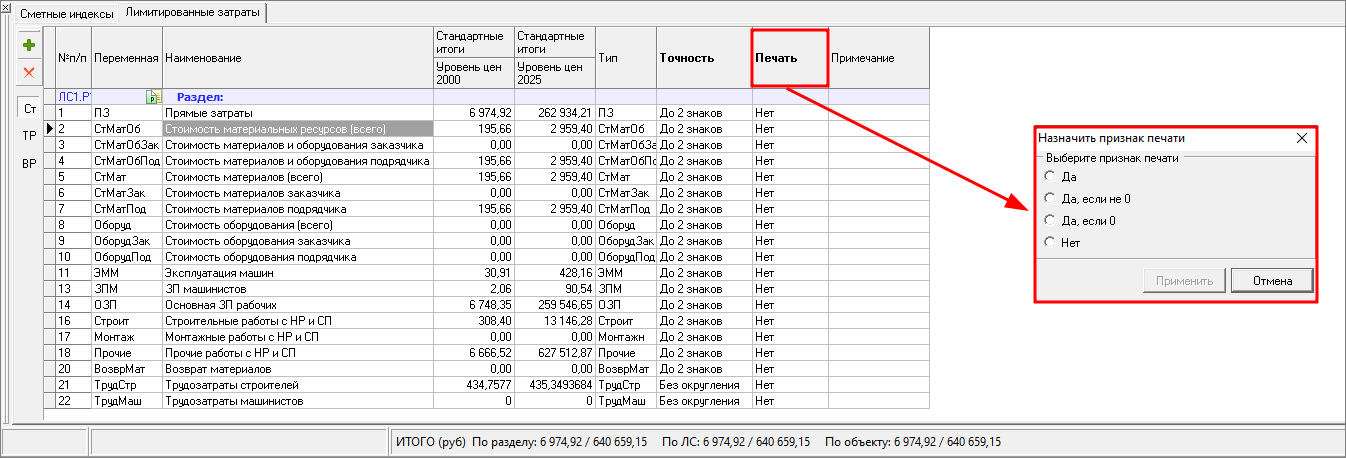Select the Ст side button
Screen dimensions: 1346x458
(x=30, y=108)
